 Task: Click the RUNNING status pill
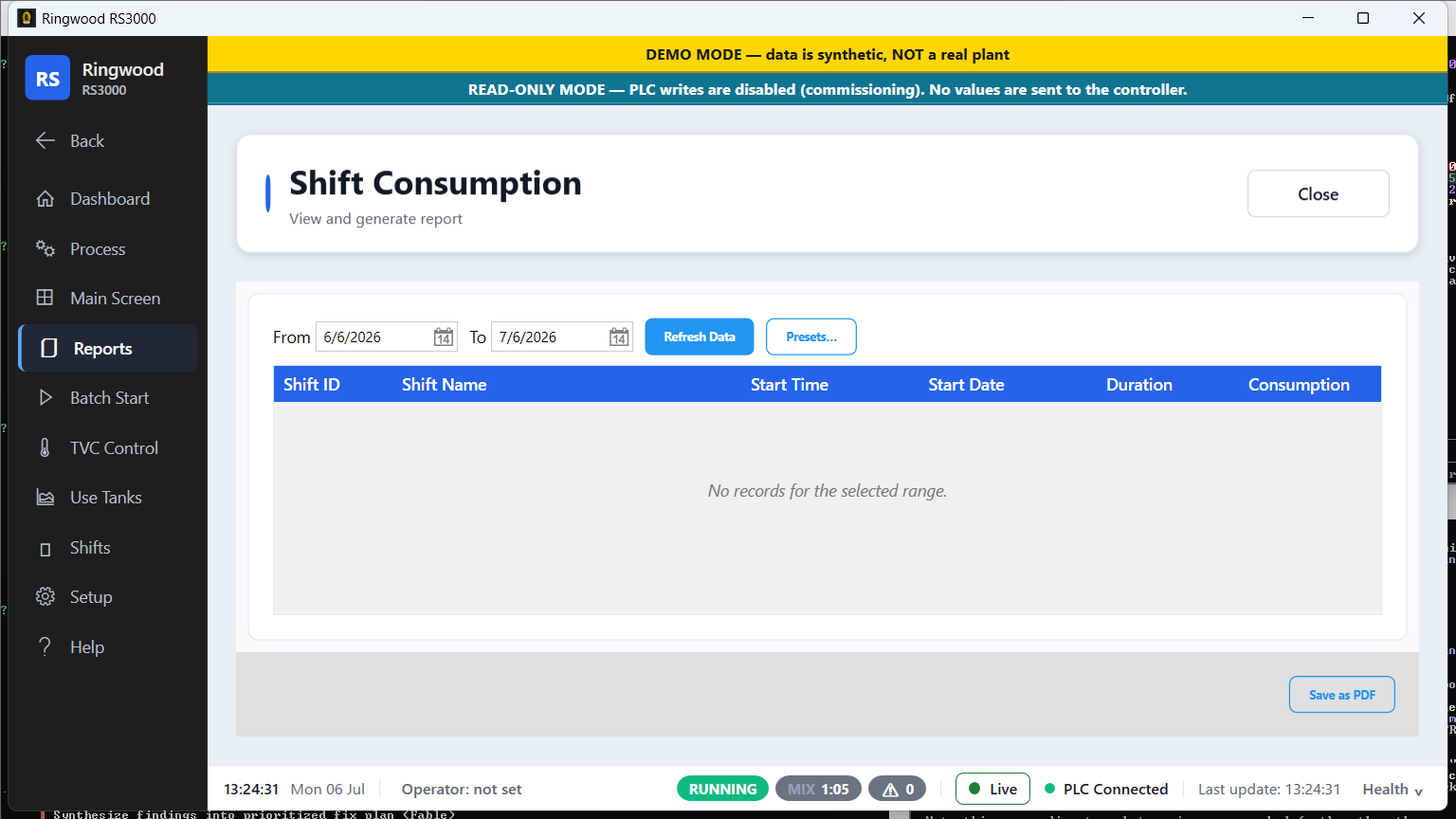(x=722, y=789)
